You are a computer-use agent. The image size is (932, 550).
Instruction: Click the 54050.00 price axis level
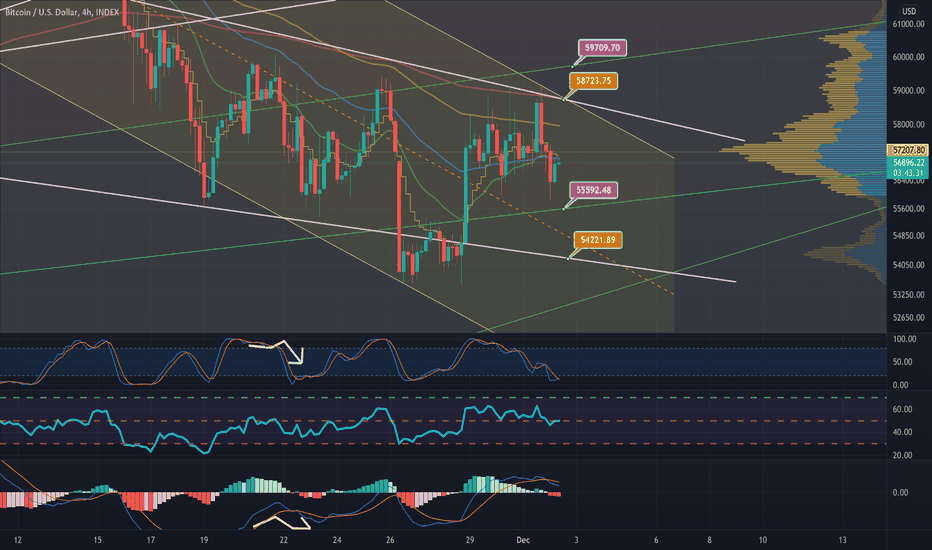click(908, 265)
